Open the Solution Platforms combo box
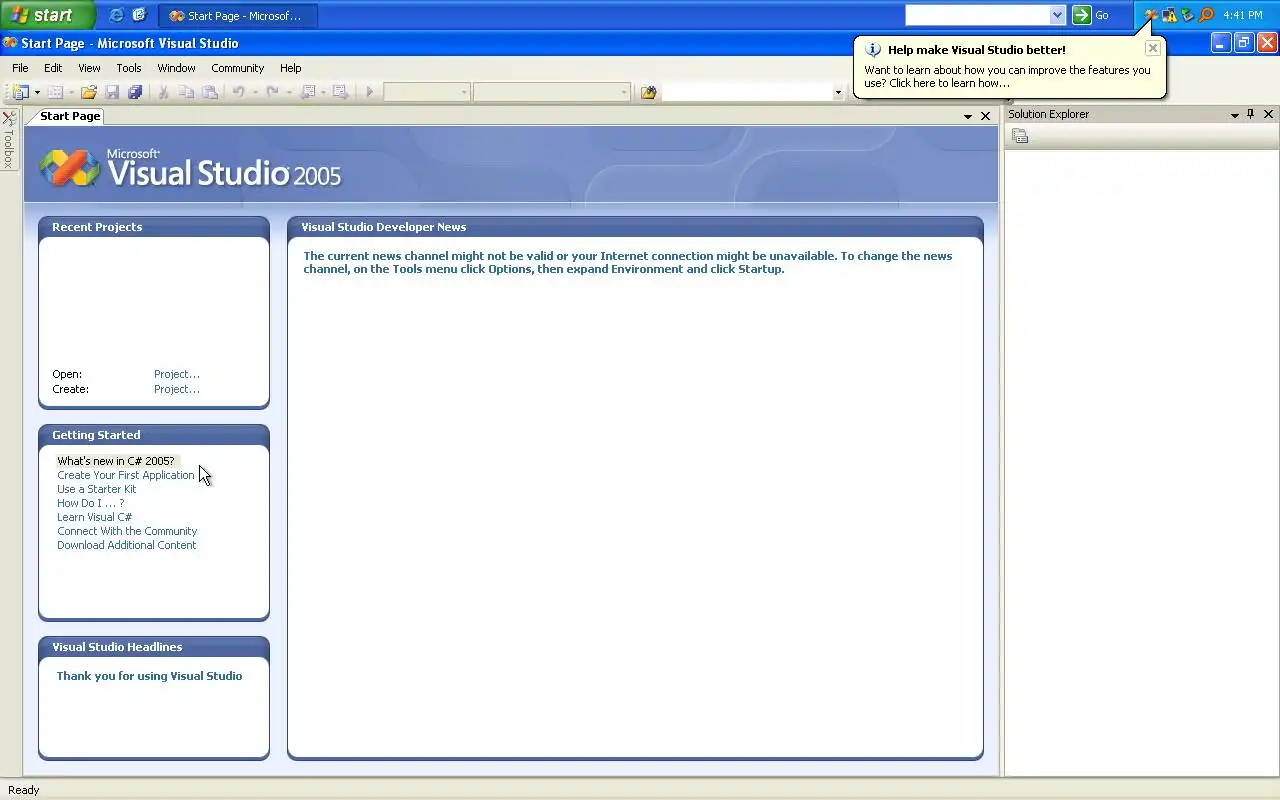1280x800 pixels. click(551, 92)
